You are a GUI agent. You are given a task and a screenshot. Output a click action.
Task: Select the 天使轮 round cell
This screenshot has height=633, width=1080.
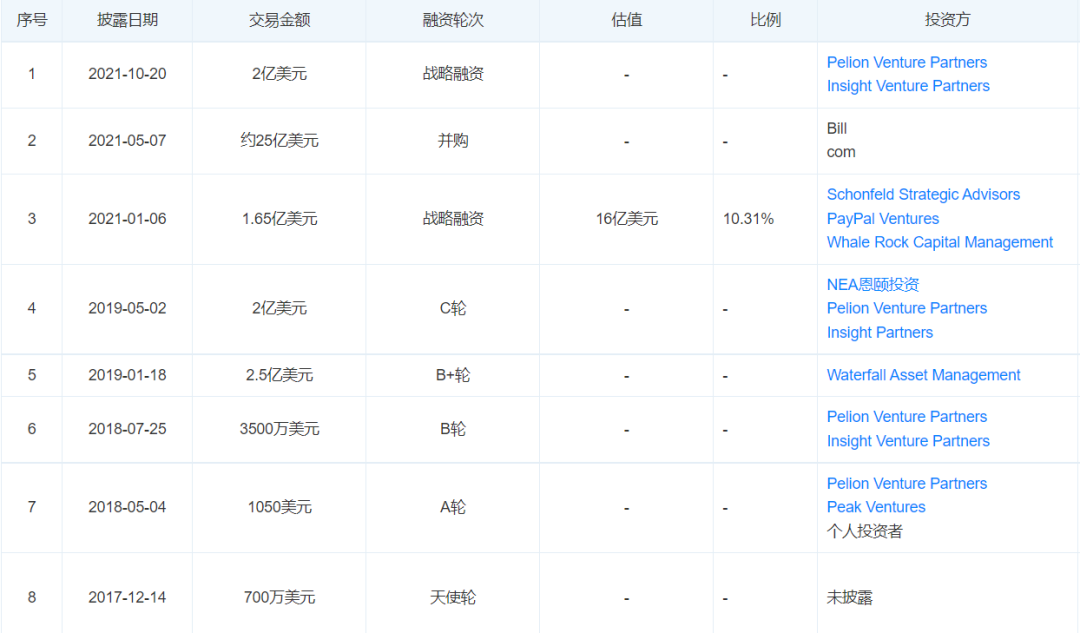click(453, 598)
